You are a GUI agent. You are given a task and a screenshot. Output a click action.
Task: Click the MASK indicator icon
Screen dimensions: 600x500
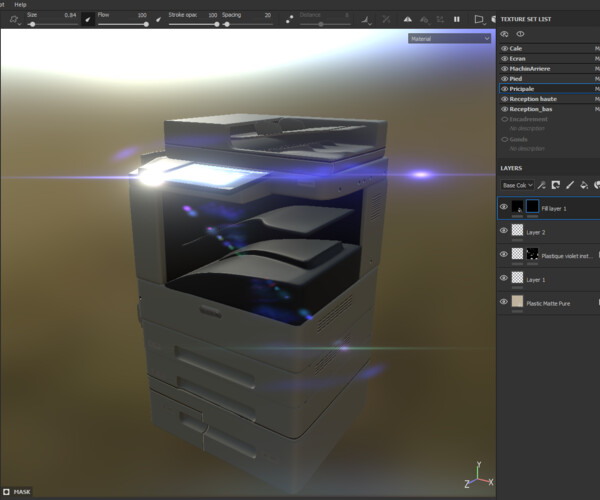pyautogui.click(x=6, y=492)
